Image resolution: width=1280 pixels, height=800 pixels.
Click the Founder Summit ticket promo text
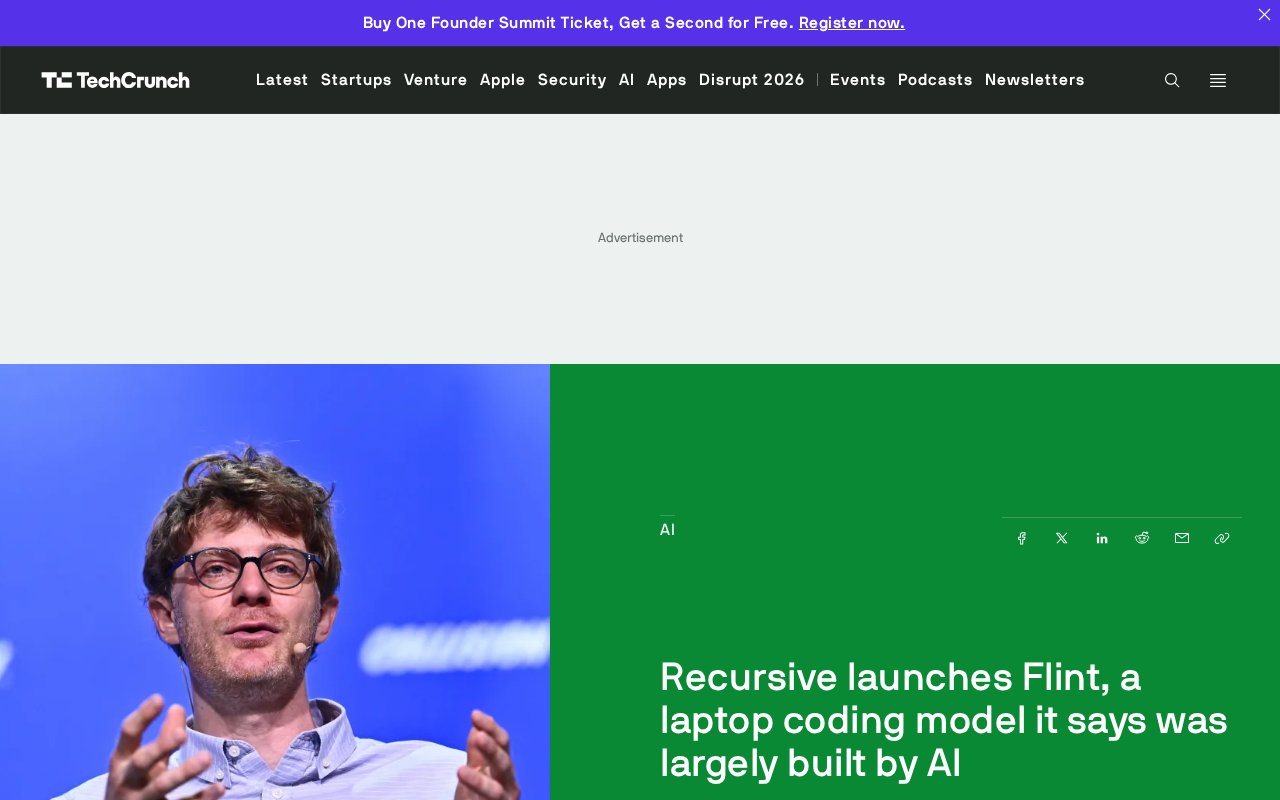tap(578, 22)
